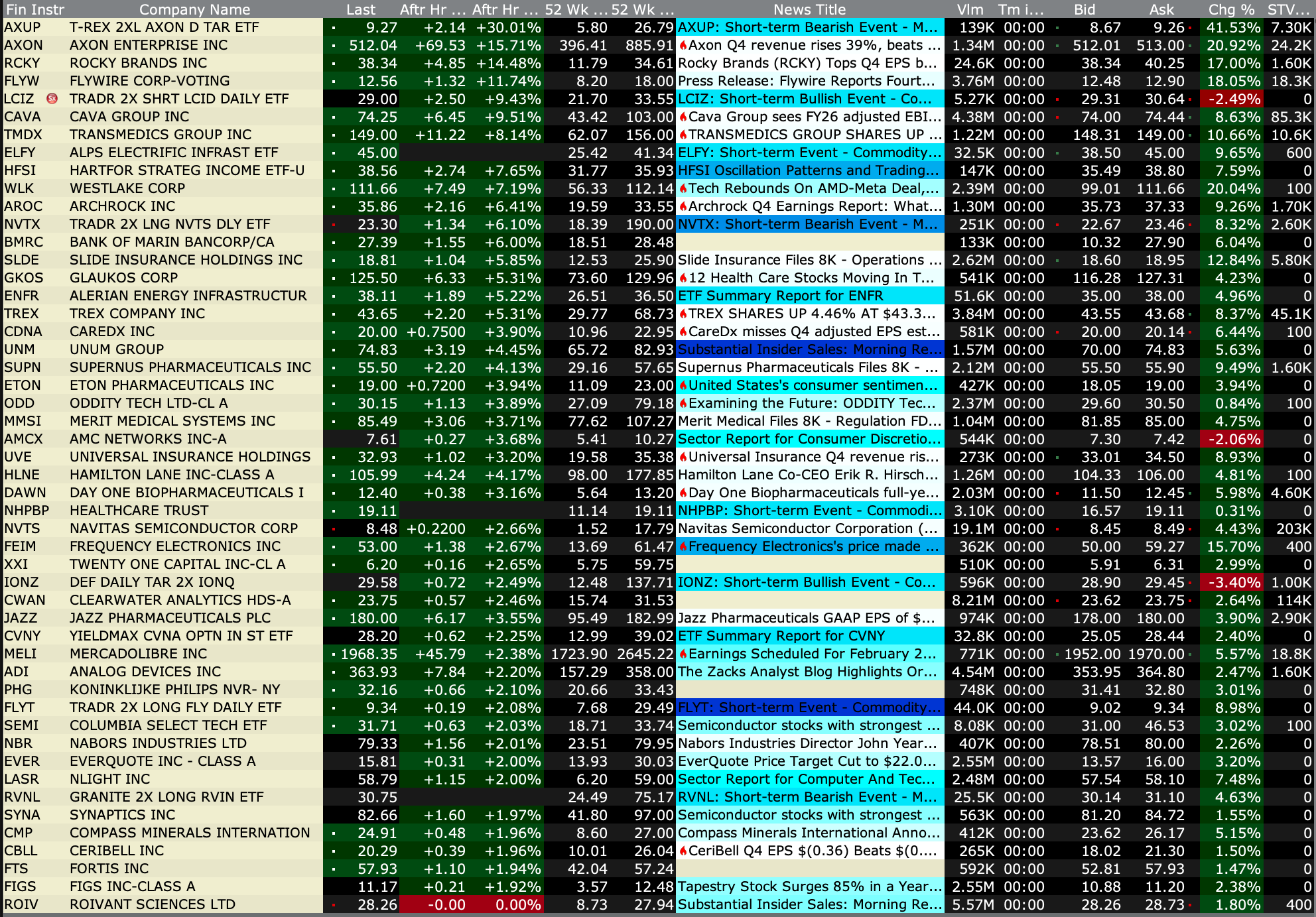1316x917 pixels.
Task: Select the Vlm column header
Action: pos(970,9)
